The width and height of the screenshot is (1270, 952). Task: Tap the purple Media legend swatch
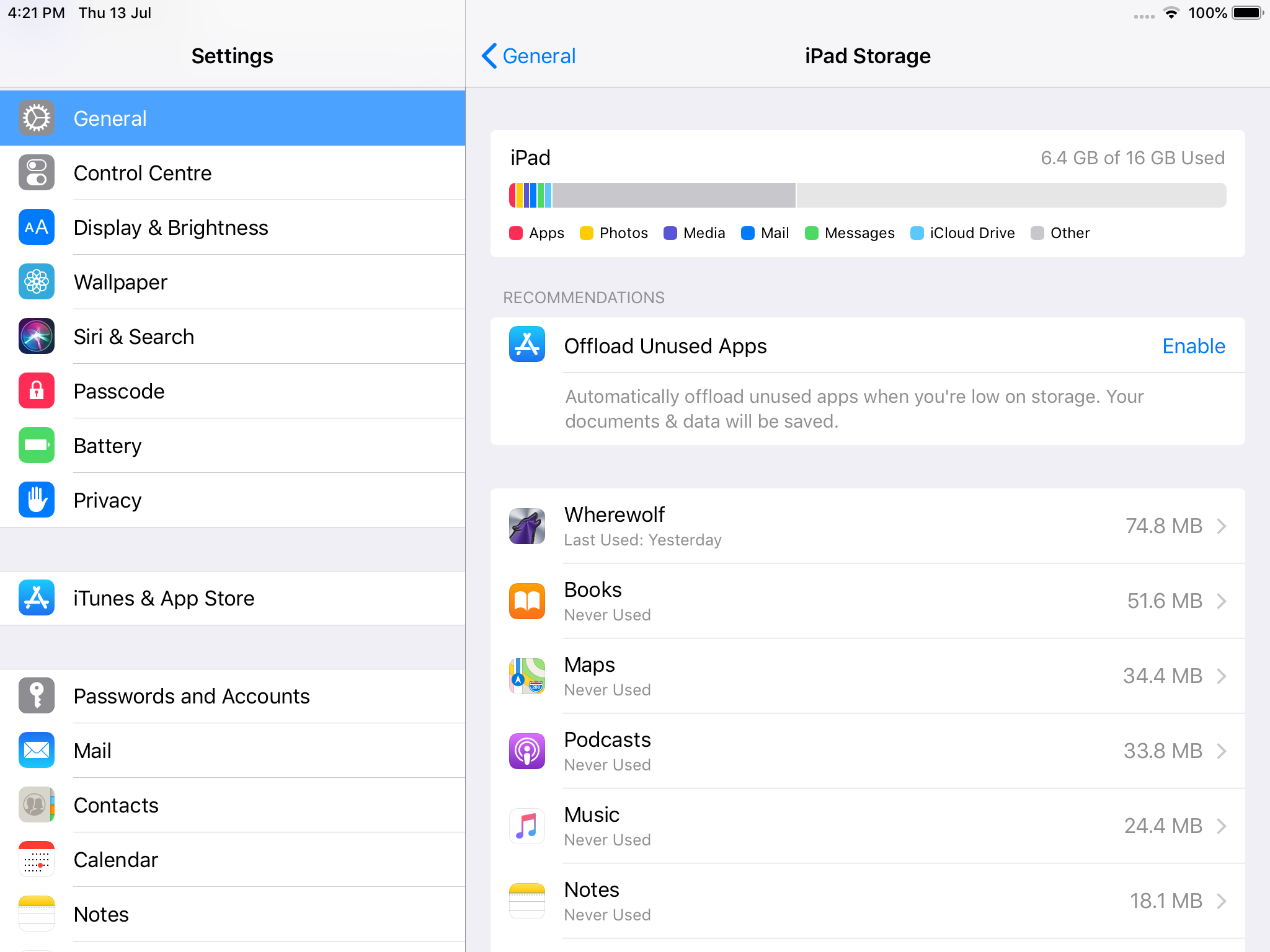pos(670,233)
